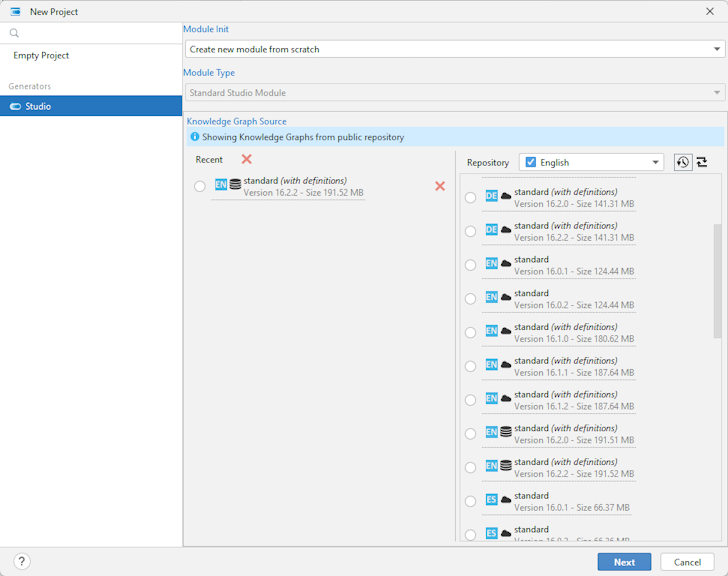Click the help question mark icon

pos(22,562)
